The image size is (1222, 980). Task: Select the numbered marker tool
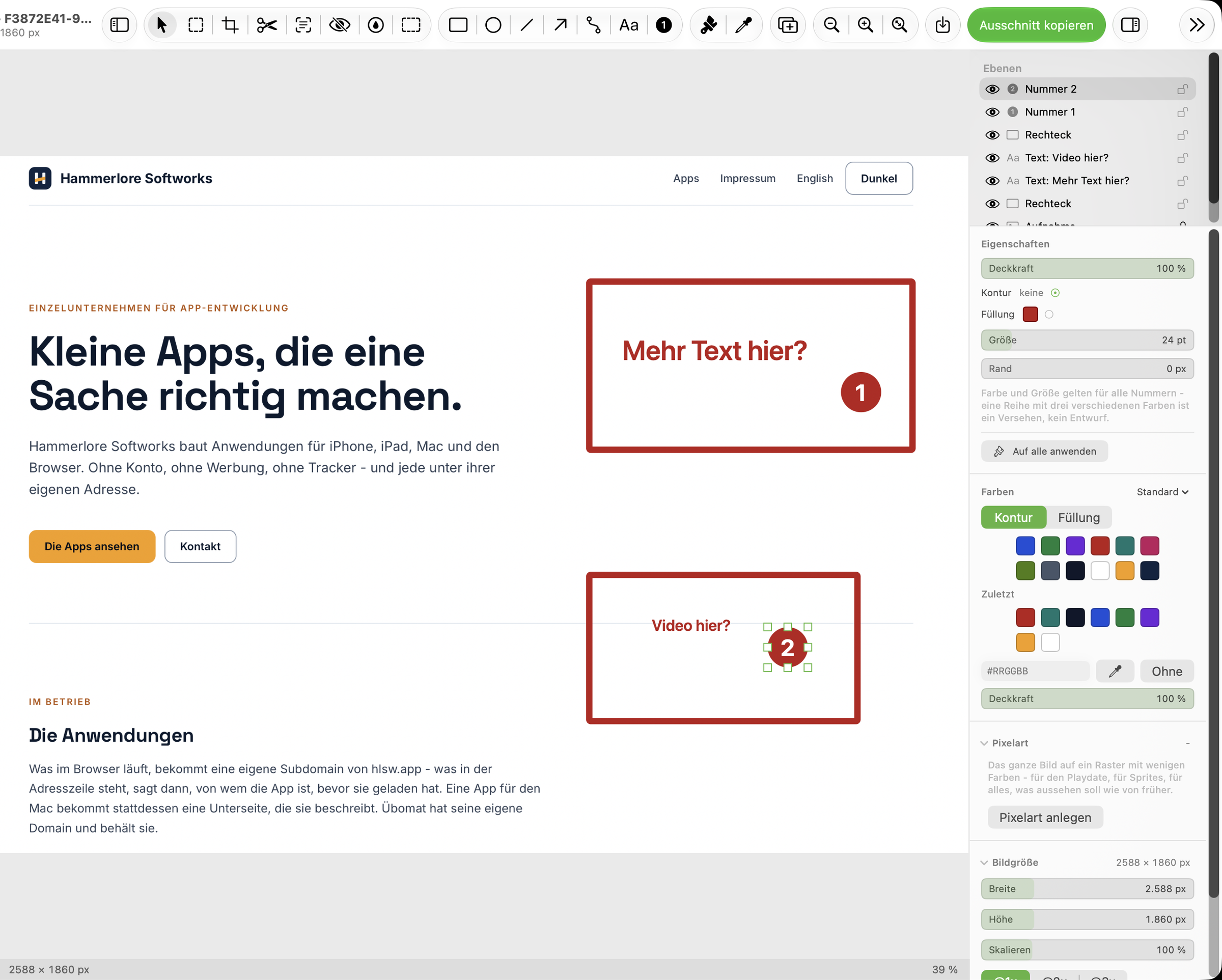tap(664, 25)
